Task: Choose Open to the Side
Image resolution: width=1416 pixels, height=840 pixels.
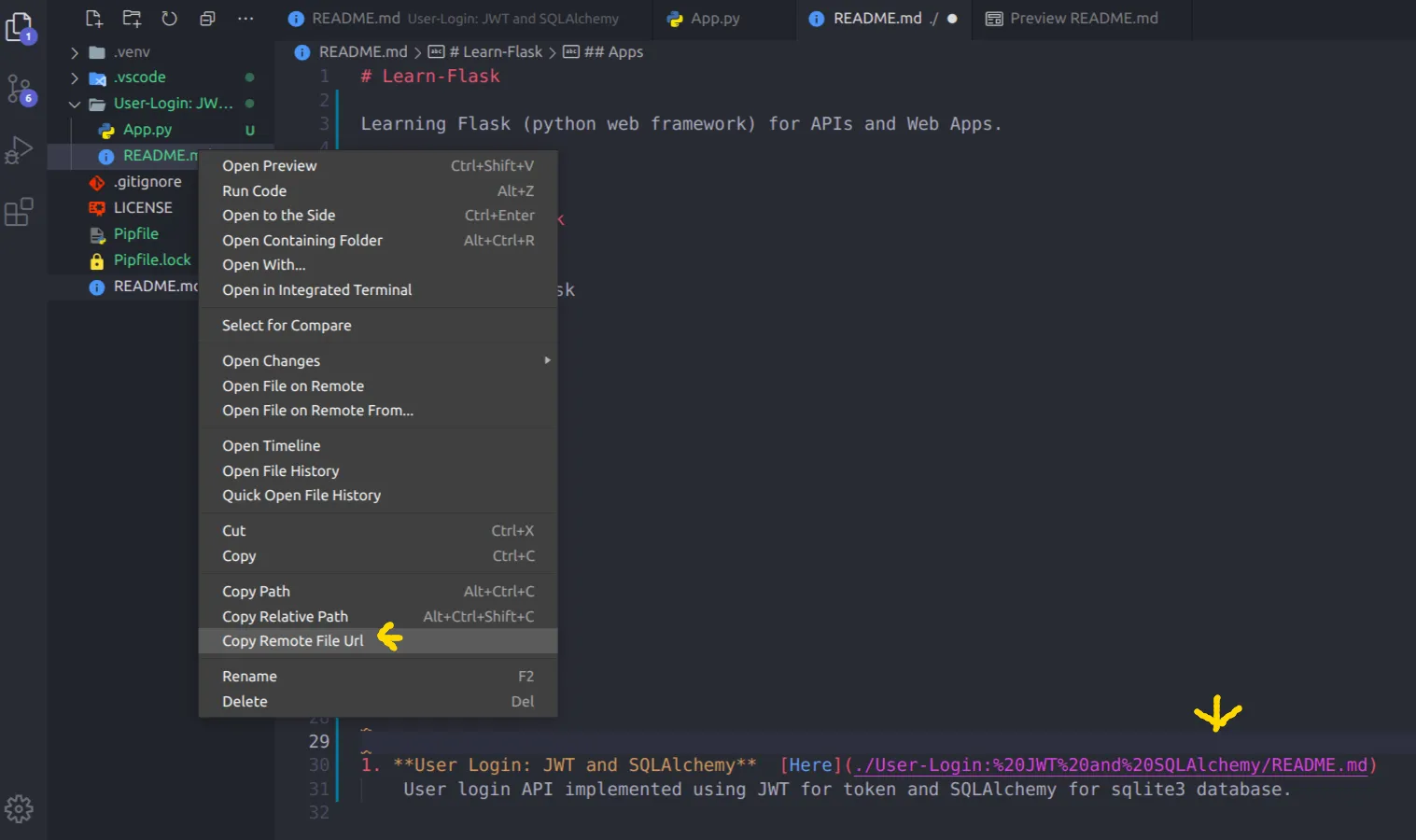Action: pyautogui.click(x=378, y=216)
